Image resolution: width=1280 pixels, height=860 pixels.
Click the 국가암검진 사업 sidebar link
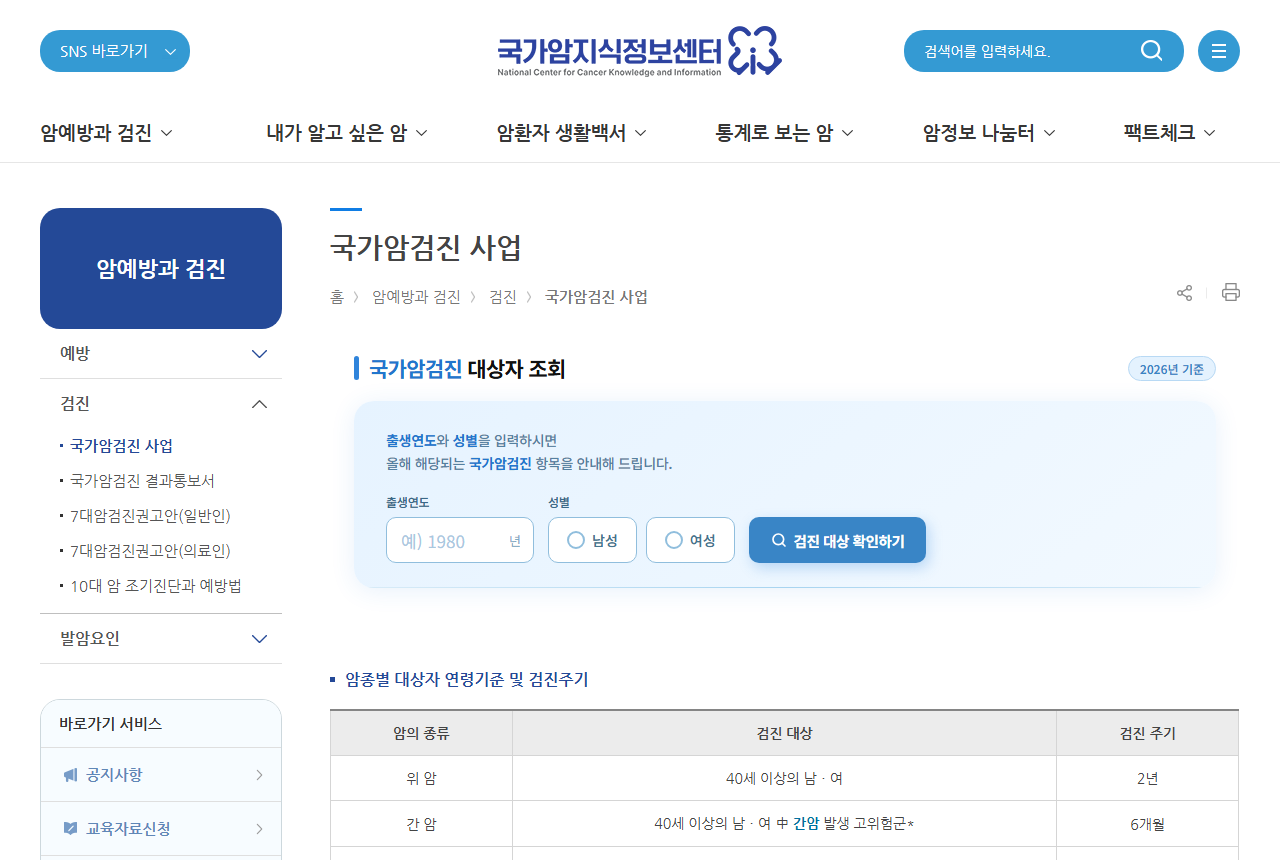click(121, 446)
